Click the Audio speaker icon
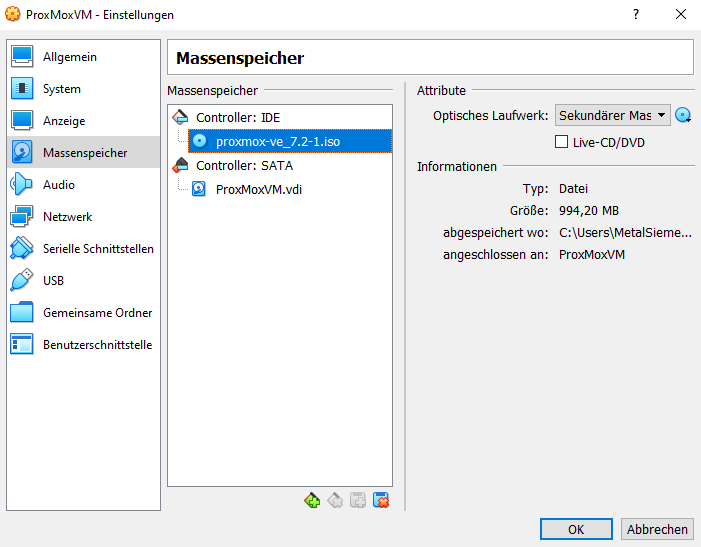This screenshot has height=547, width=701. click(21, 184)
